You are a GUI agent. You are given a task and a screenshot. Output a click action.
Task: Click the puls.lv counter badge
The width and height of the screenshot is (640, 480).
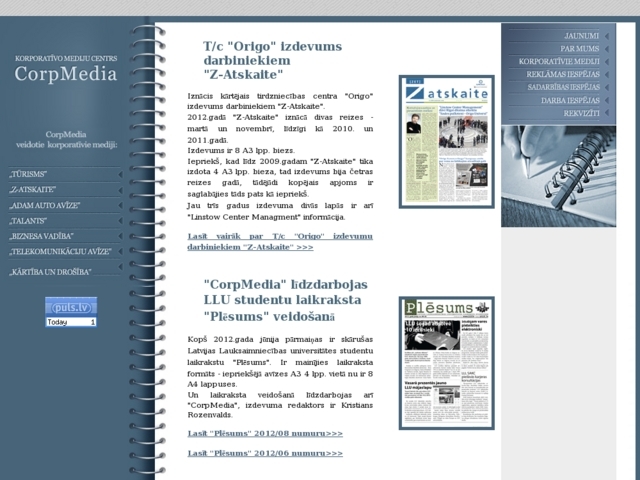pyautogui.click(x=71, y=312)
